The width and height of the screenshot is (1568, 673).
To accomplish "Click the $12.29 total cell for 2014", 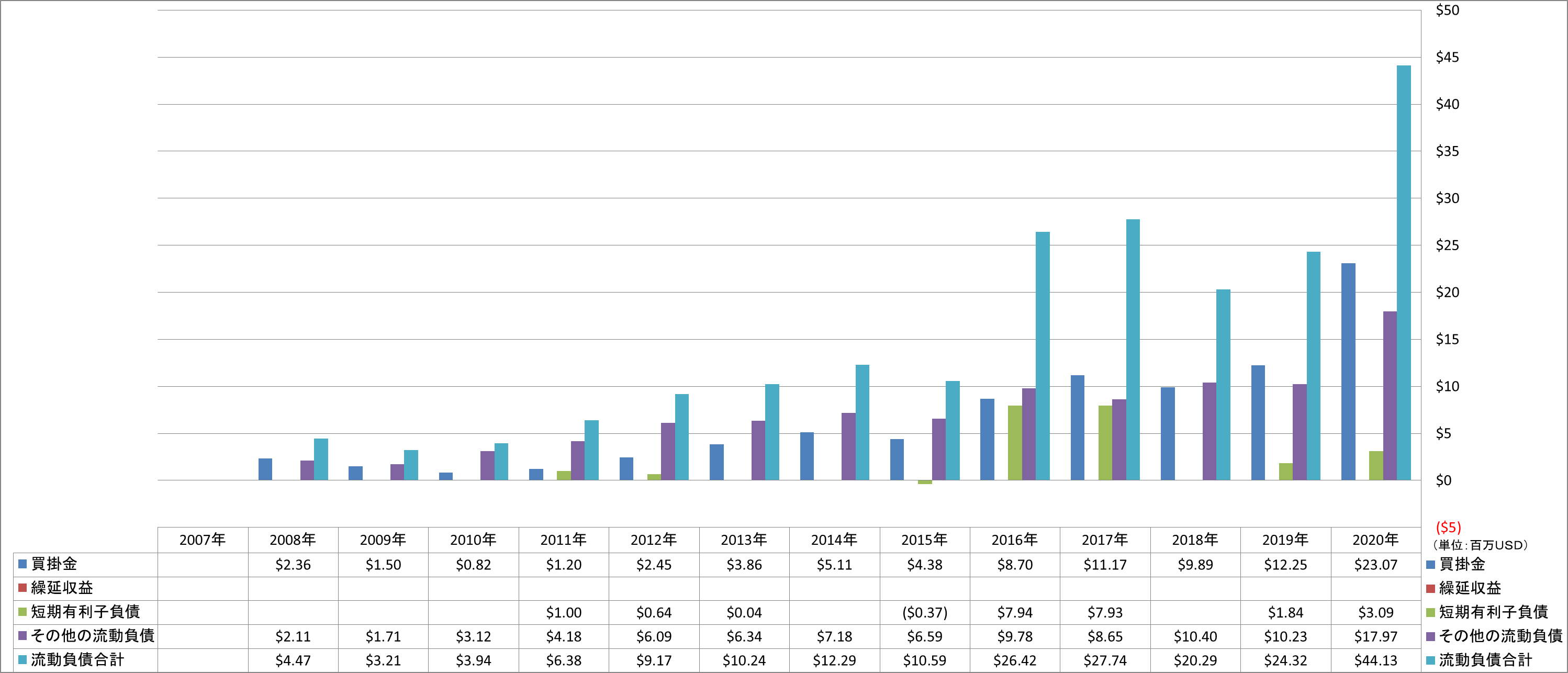I will (835, 660).
